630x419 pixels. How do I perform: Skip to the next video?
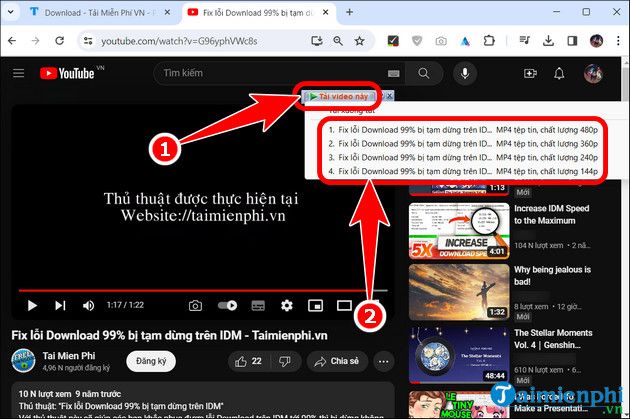[x=60, y=306]
